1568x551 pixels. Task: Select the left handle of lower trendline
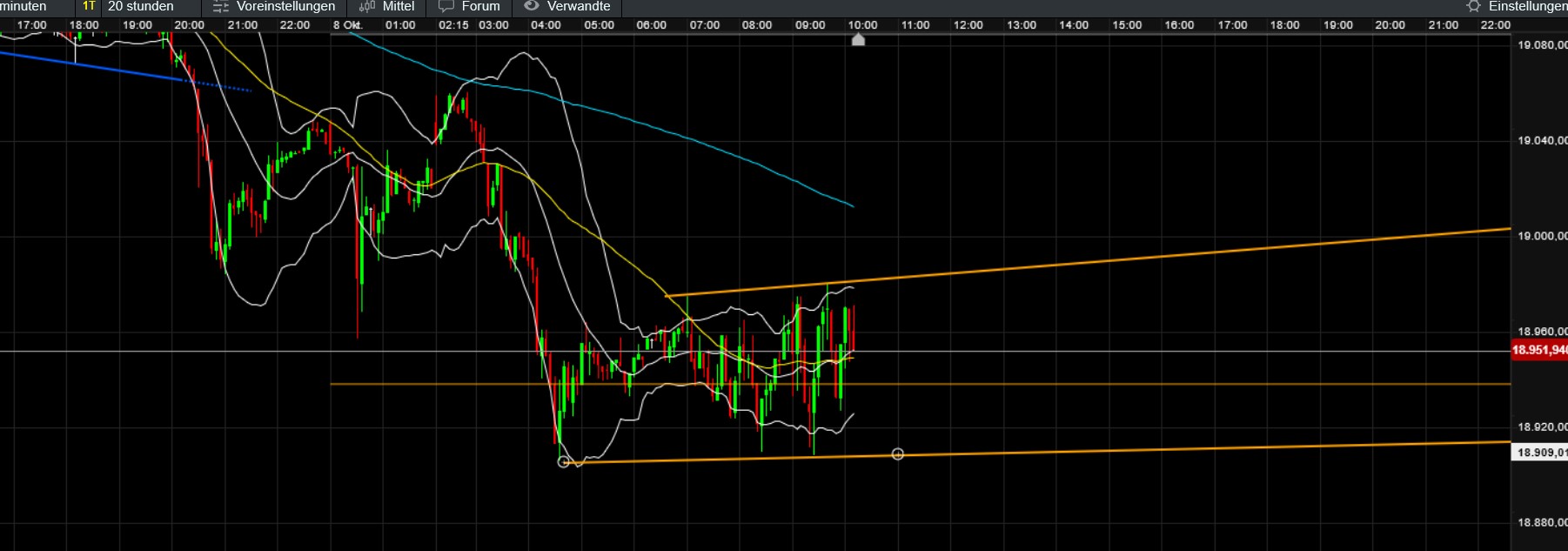pyautogui.click(x=564, y=462)
